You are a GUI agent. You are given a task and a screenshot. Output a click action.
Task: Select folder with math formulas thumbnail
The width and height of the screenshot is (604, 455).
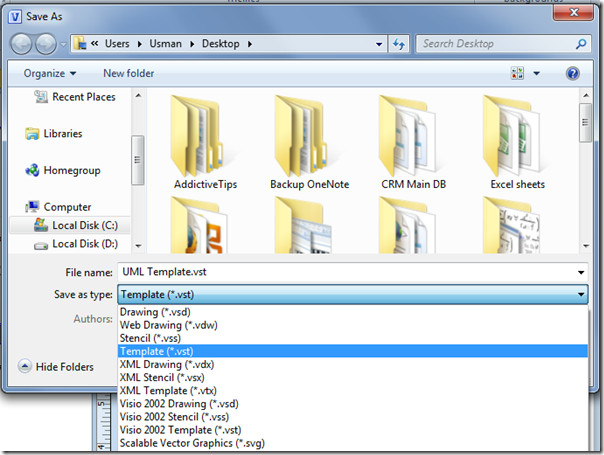click(512, 225)
